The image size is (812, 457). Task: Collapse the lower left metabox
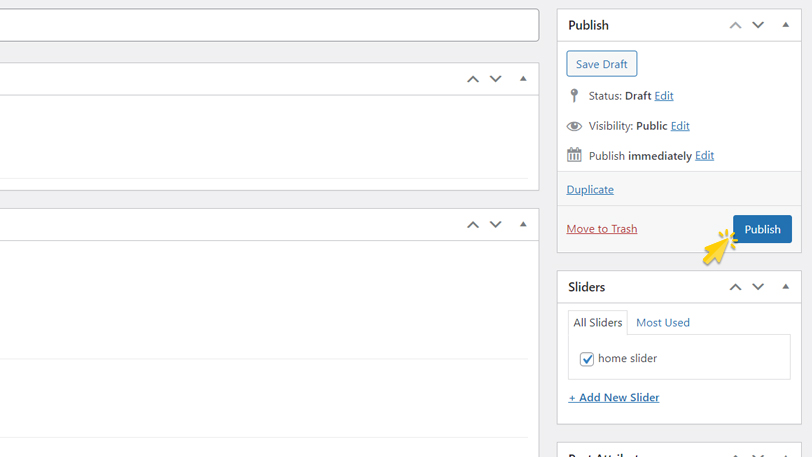click(523, 225)
